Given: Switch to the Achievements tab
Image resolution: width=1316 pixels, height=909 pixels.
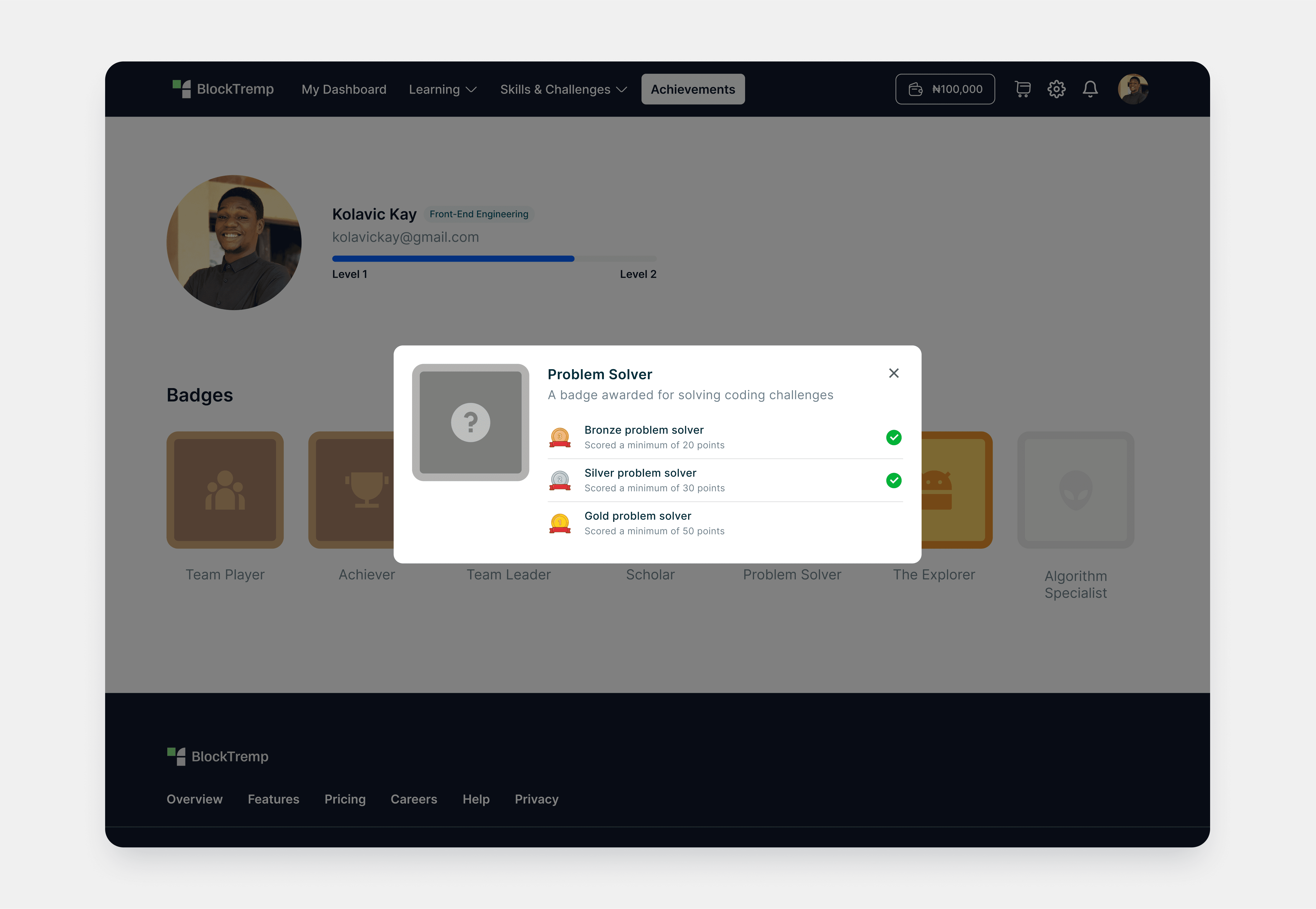Looking at the screenshot, I should pyautogui.click(x=692, y=89).
